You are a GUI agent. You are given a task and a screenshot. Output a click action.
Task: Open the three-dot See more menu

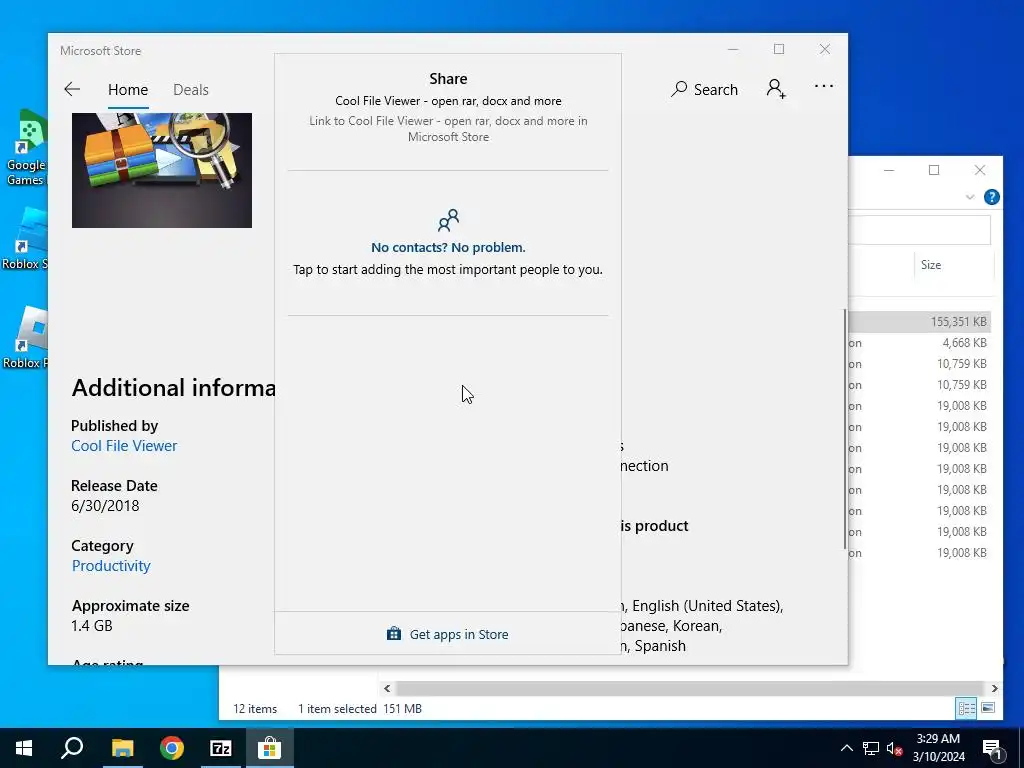coord(824,86)
